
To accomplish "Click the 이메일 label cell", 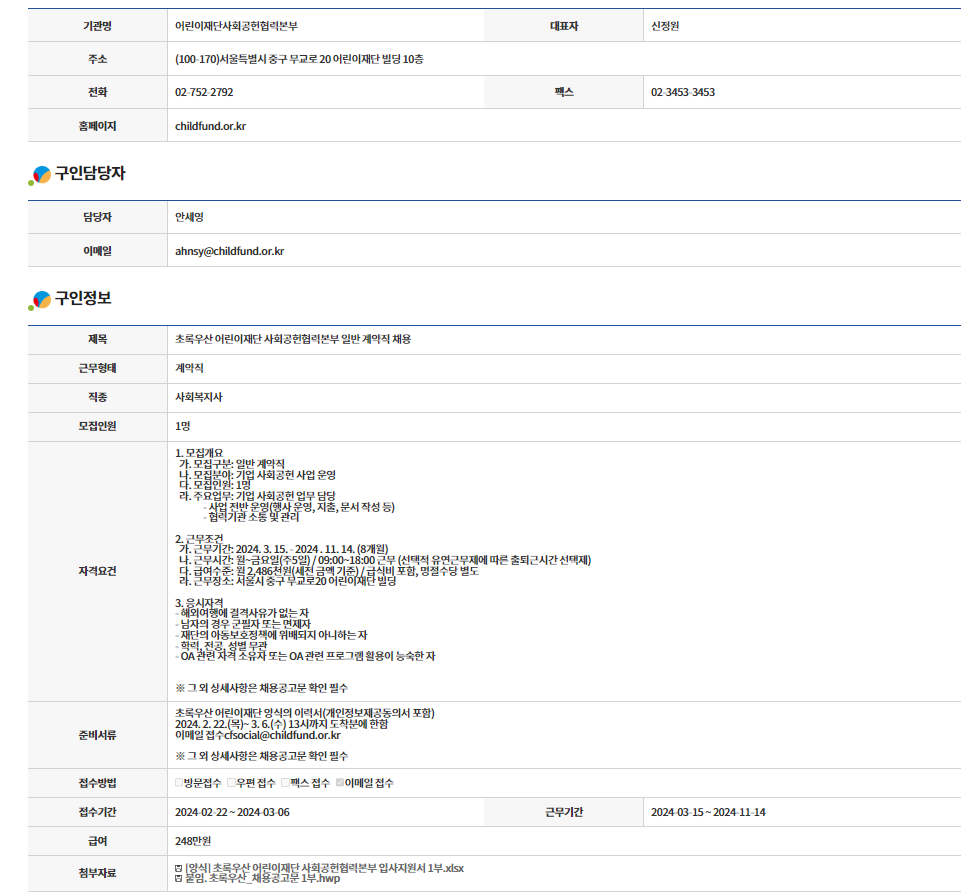I will coord(98,251).
